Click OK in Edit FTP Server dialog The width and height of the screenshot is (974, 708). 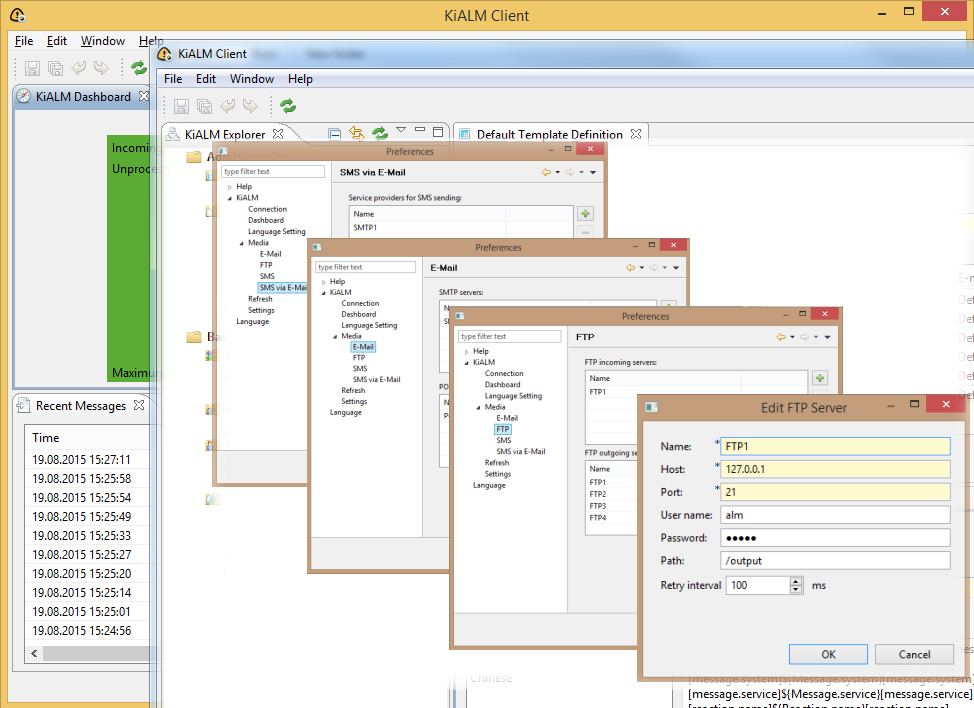(828, 654)
